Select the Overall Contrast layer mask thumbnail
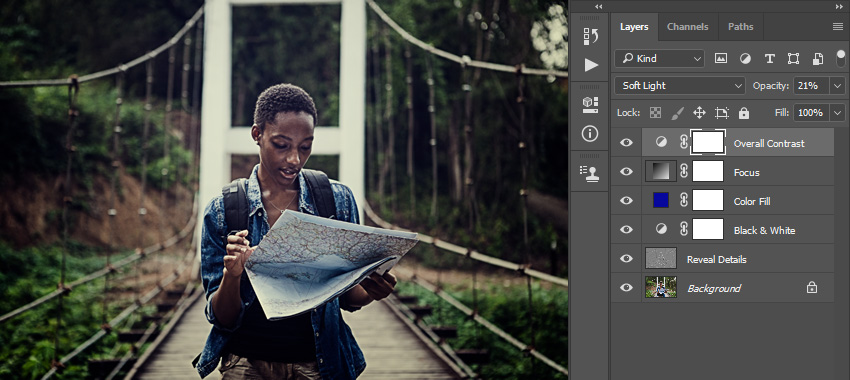 coord(708,143)
